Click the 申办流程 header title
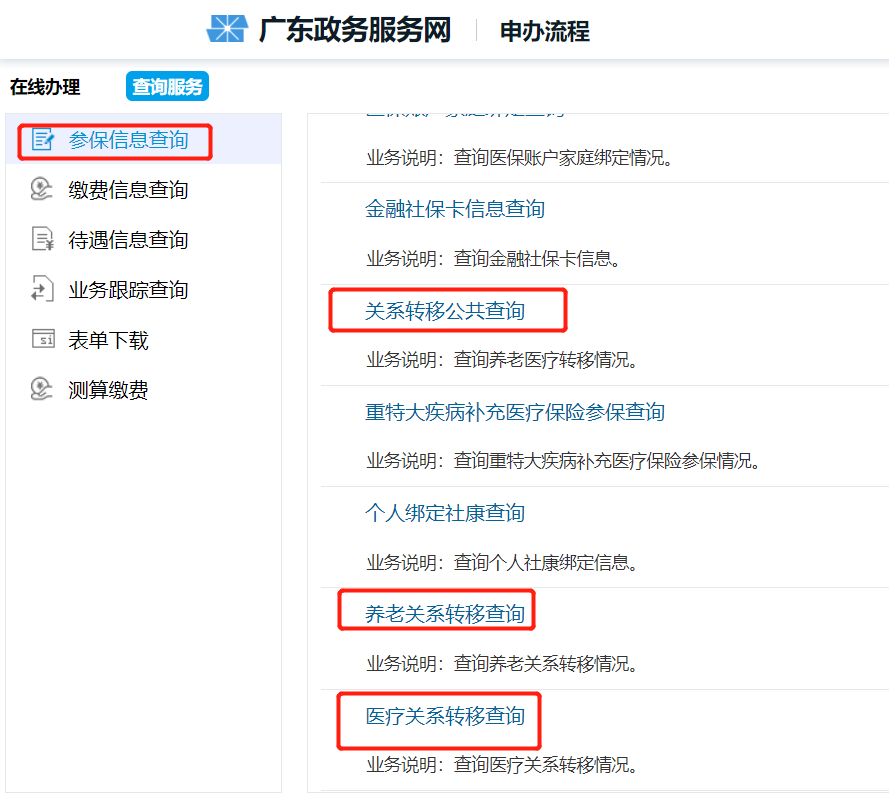 click(x=545, y=31)
